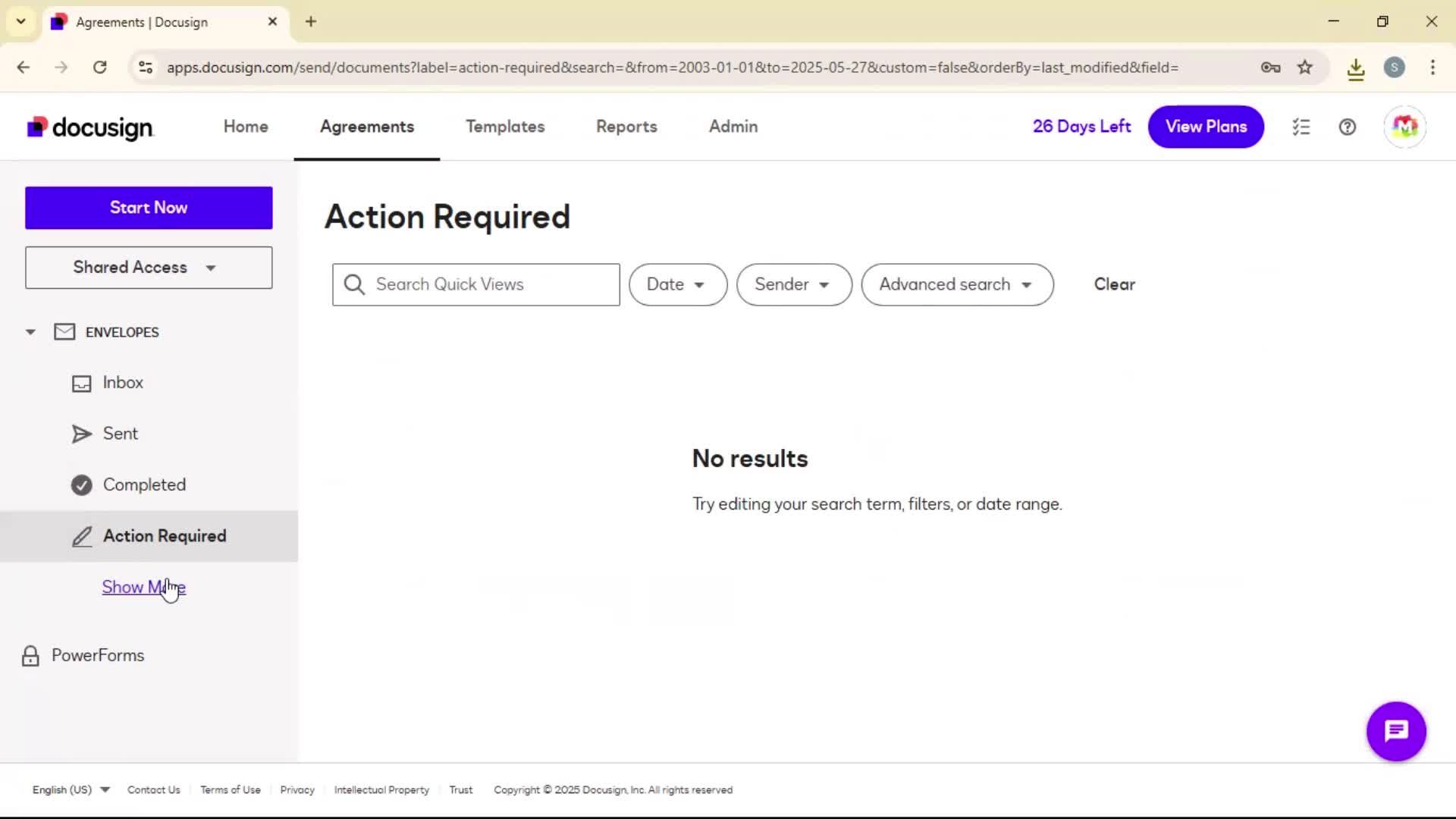Open the Inbox folder
Image resolution: width=1456 pixels, height=819 pixels.
click(x=149, y=383)
